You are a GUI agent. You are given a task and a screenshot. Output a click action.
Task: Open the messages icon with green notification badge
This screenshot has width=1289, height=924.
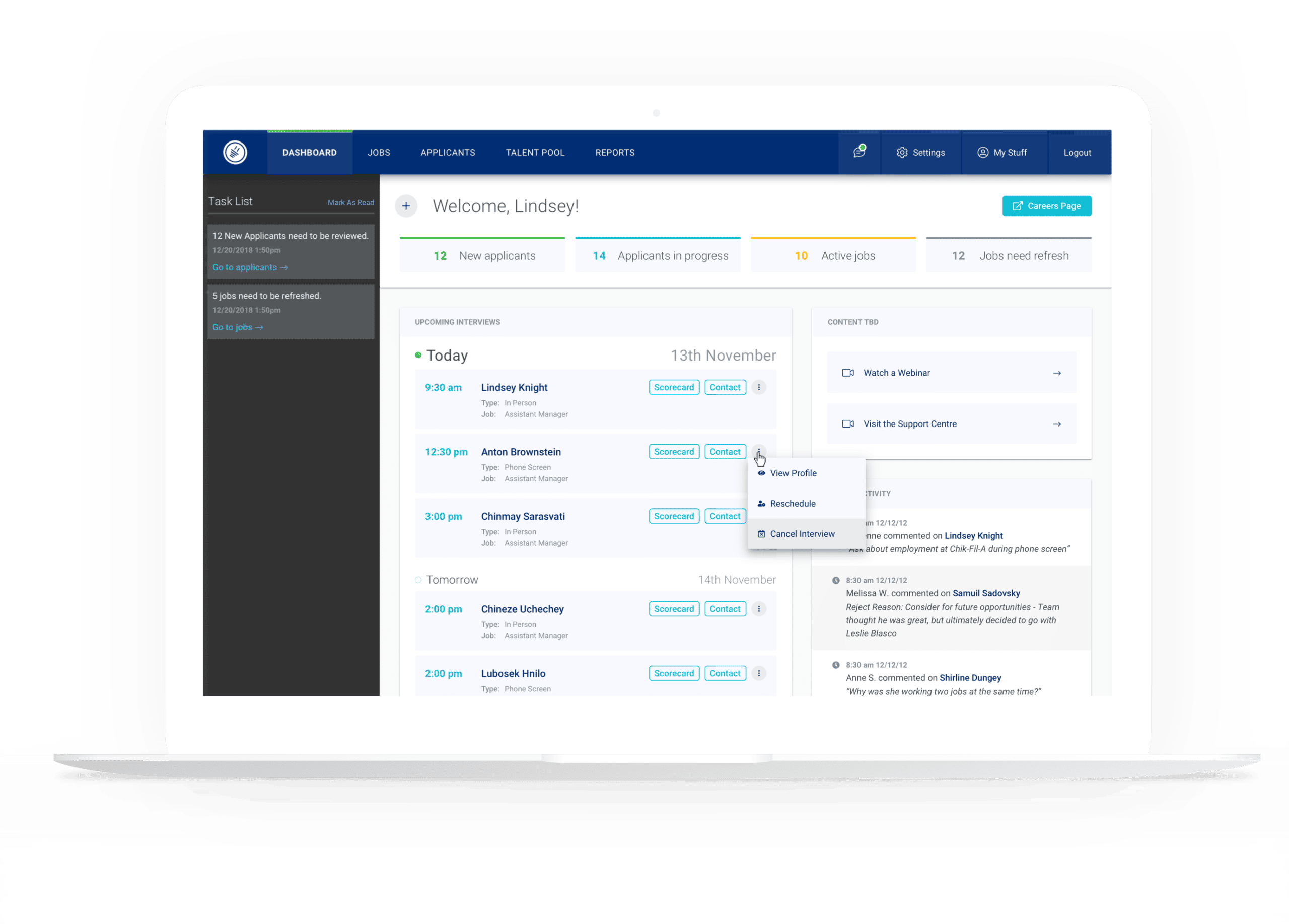tap(860, 152)
